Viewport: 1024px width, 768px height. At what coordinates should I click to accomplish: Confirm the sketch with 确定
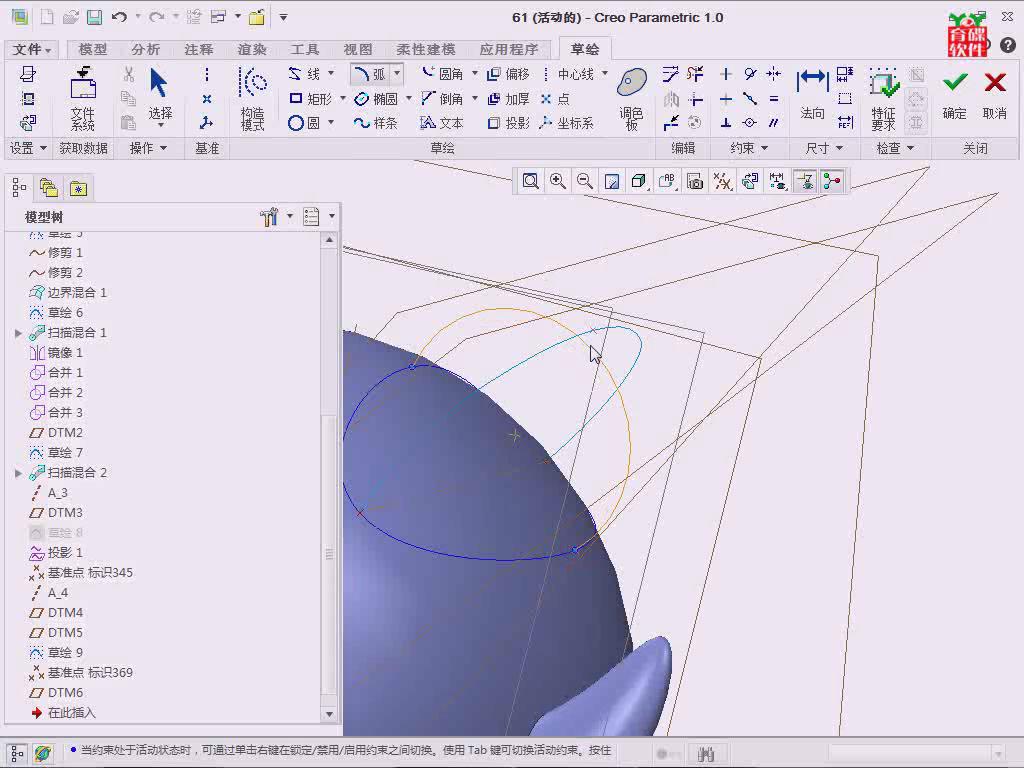coord(954,95)
